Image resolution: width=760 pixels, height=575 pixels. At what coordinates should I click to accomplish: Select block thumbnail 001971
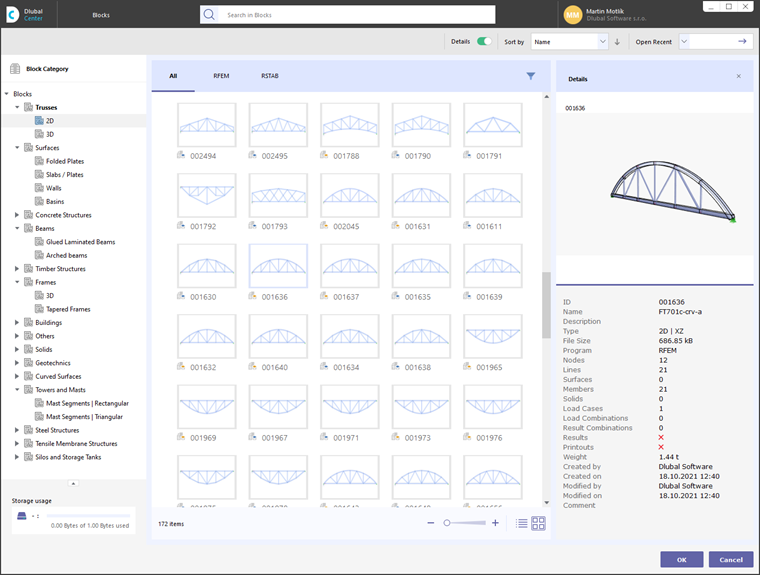tap(349, 407)
